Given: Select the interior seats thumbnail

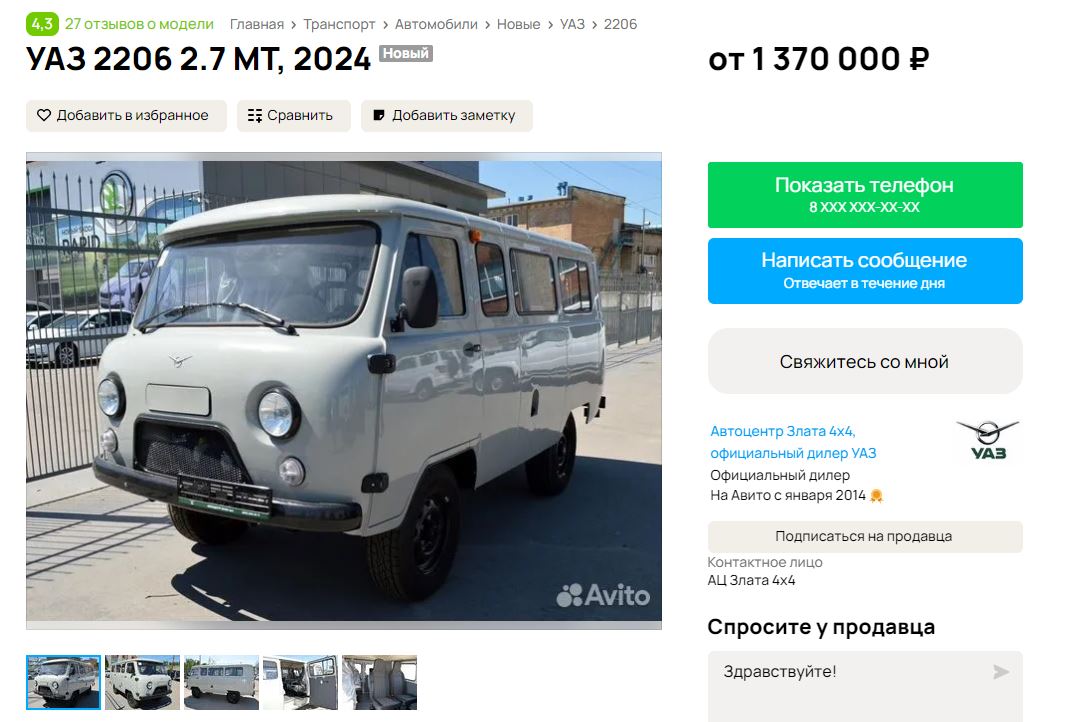Looking at the screenshot, I should tap(380, 683).
